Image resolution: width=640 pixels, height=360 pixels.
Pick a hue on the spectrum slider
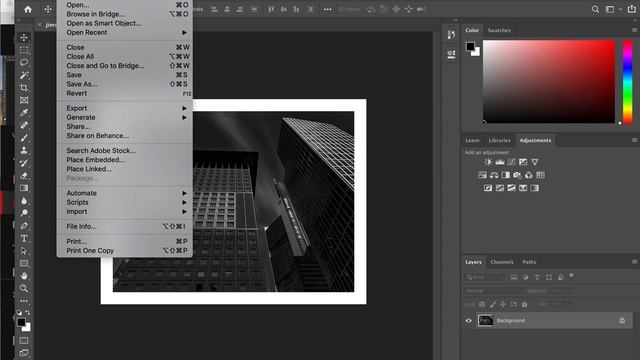pos(628,82)
